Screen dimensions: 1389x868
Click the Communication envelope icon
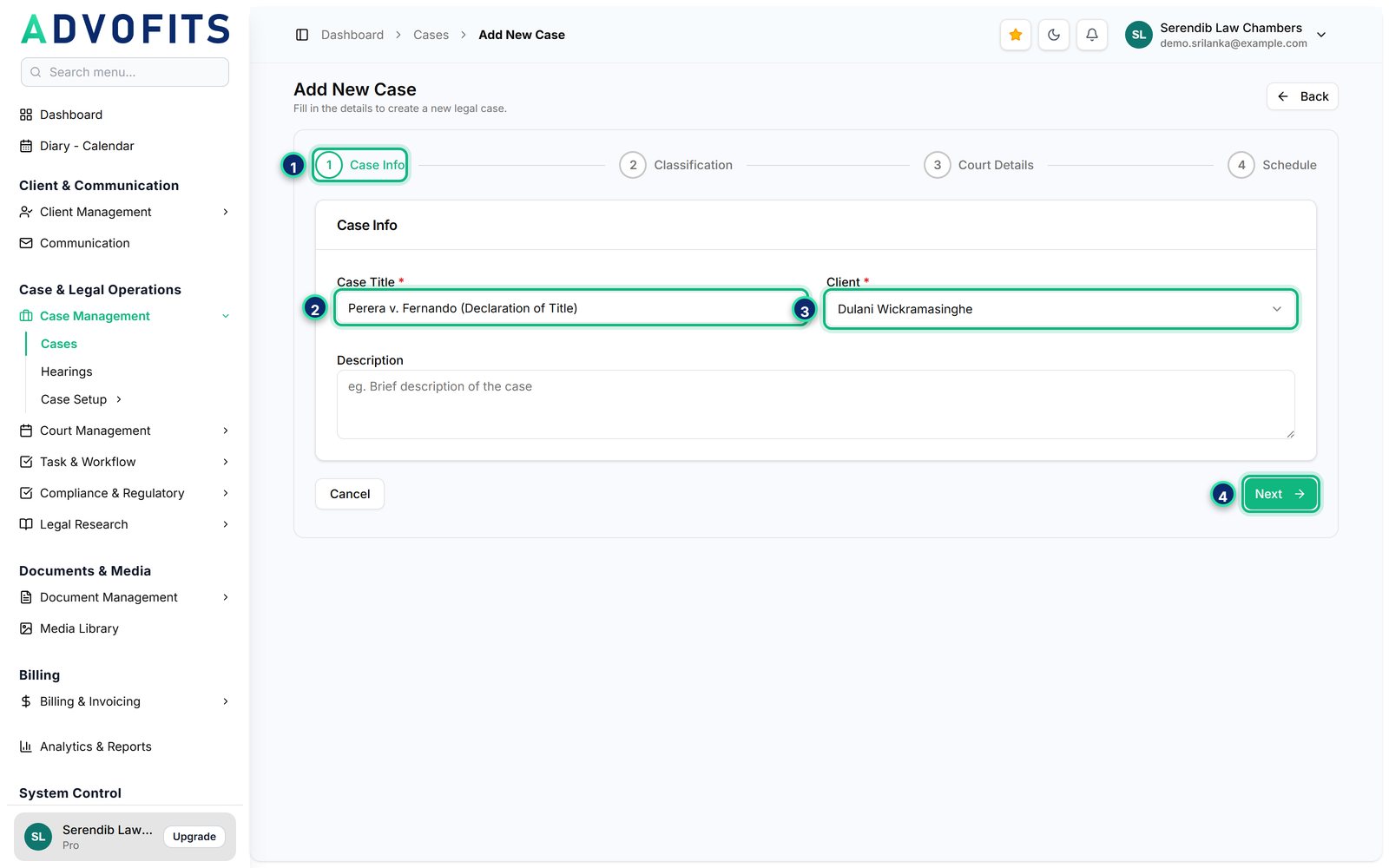point(26,243)
